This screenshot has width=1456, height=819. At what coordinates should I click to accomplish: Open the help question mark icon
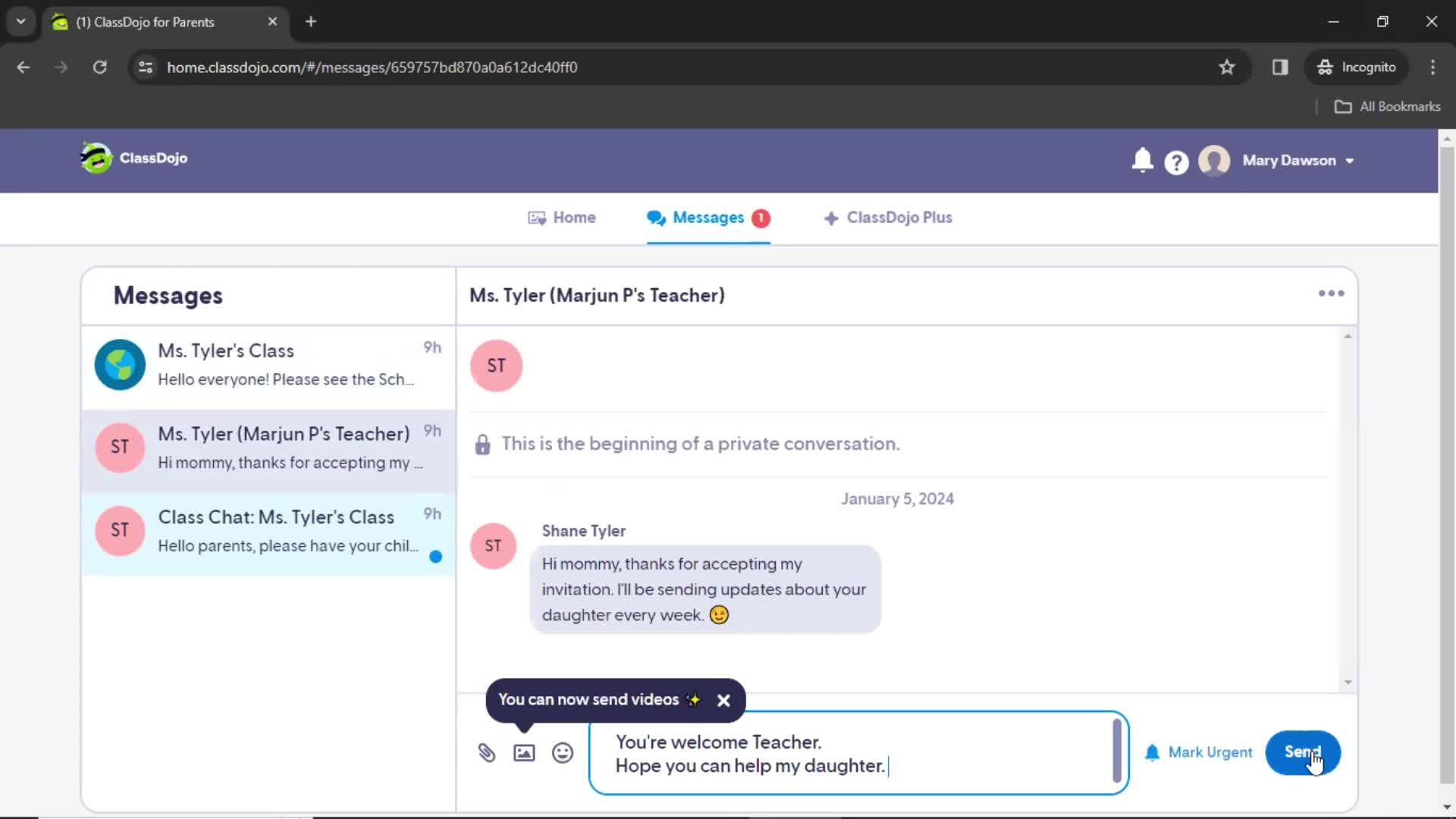[1176, 162]
